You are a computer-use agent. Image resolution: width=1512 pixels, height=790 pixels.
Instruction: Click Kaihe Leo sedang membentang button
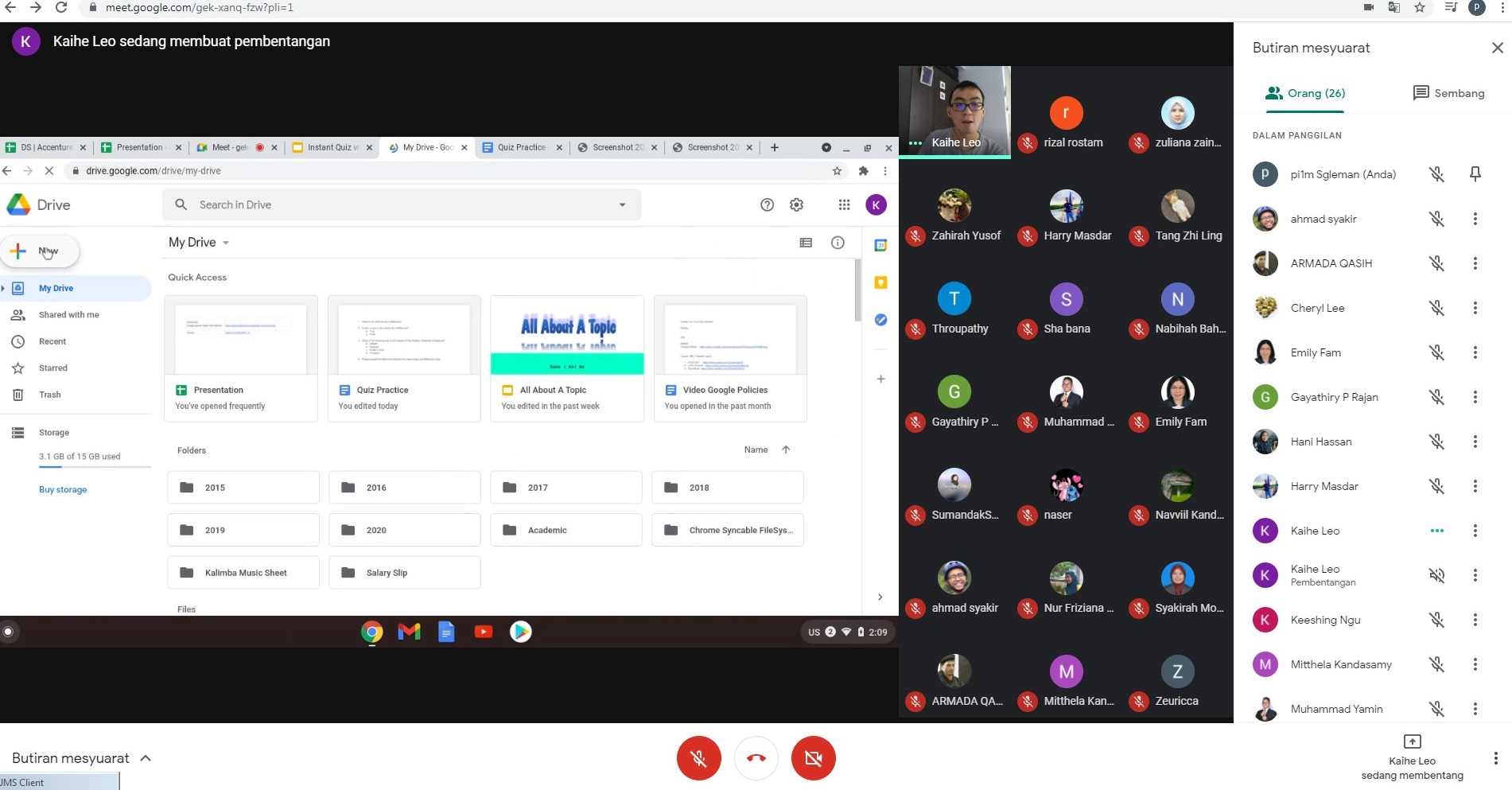[1412, 759]
